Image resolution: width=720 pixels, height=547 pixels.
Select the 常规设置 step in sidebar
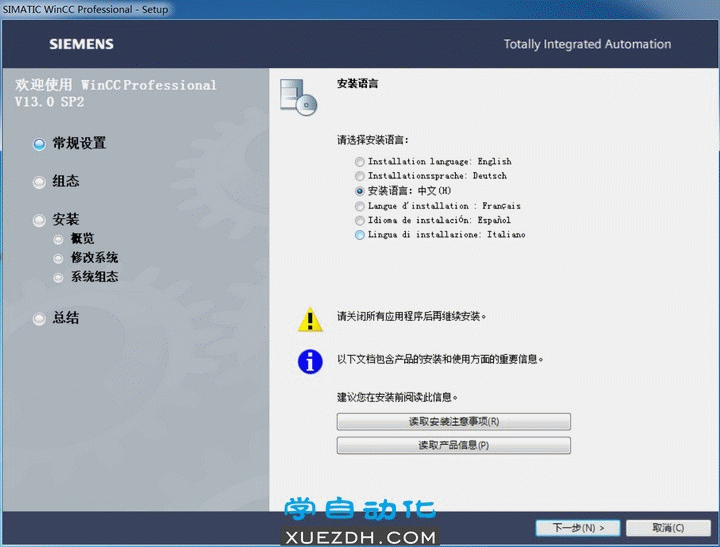(69, 143)
